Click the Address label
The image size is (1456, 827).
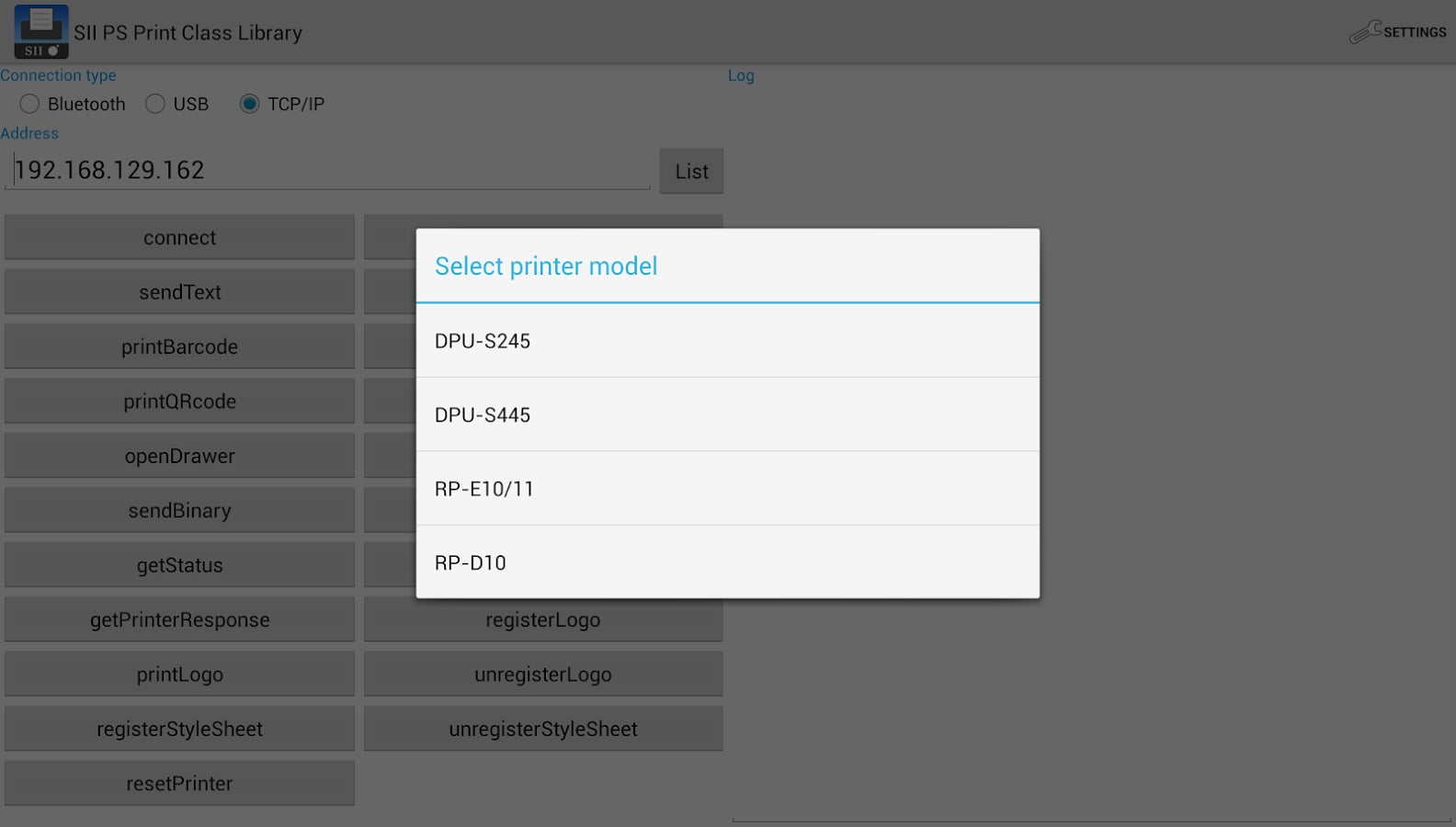(29, 133)
